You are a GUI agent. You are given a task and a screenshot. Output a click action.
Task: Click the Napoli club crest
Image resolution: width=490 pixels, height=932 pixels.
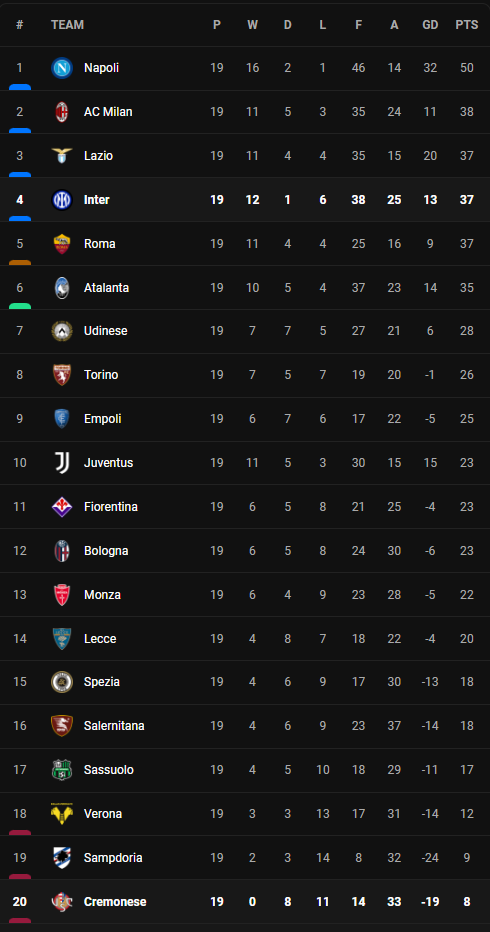point(62,68)
